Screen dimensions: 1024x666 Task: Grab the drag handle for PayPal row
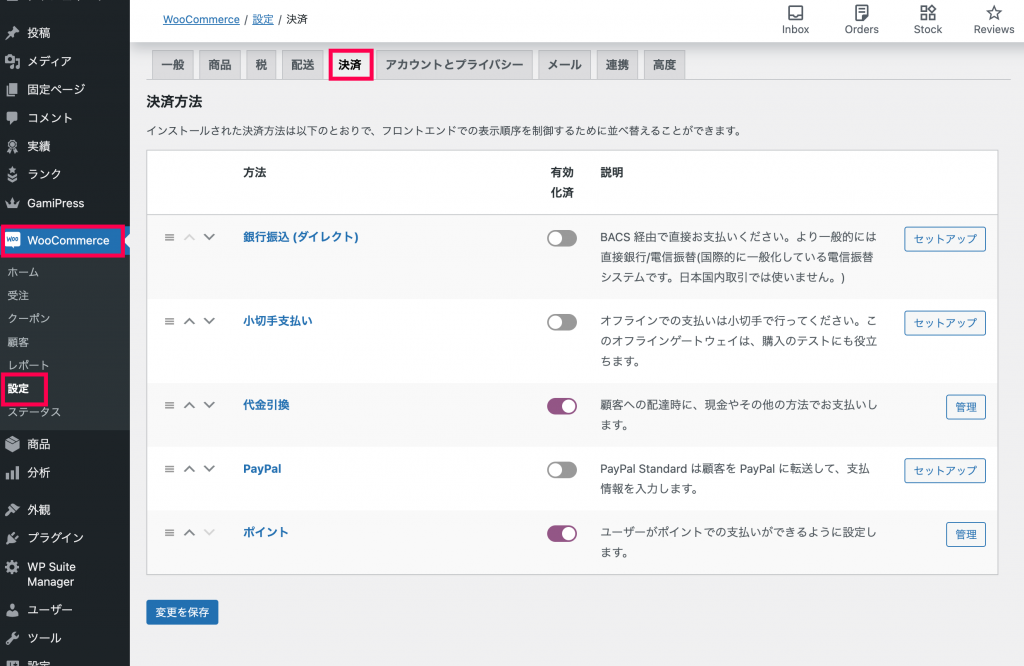tap(169, 469)
